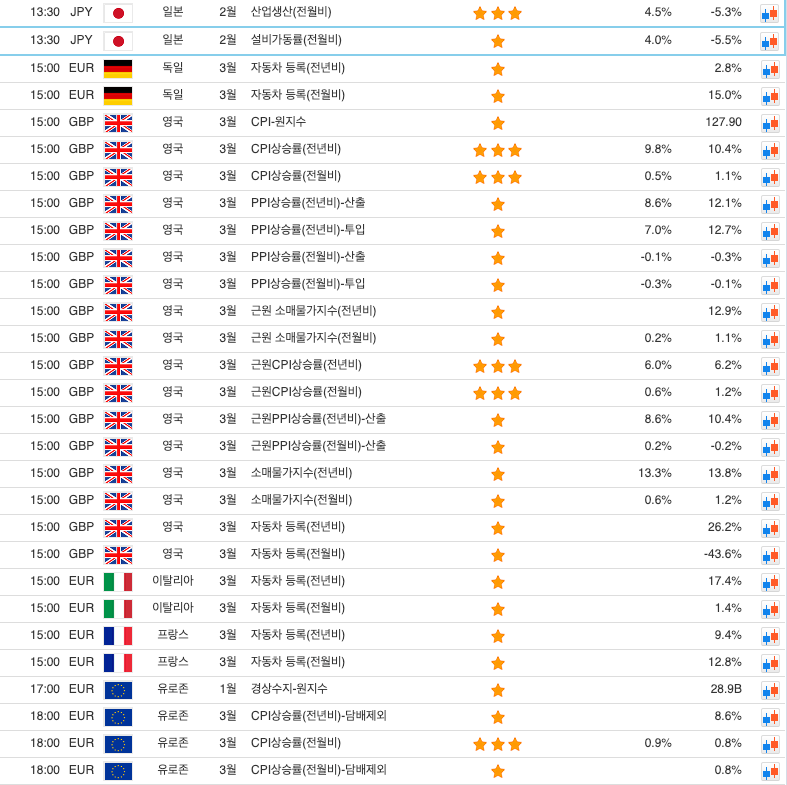Click the German flag in 자동차 등록(전년비) row
787x785 pixels.
[x=118, y=69]
